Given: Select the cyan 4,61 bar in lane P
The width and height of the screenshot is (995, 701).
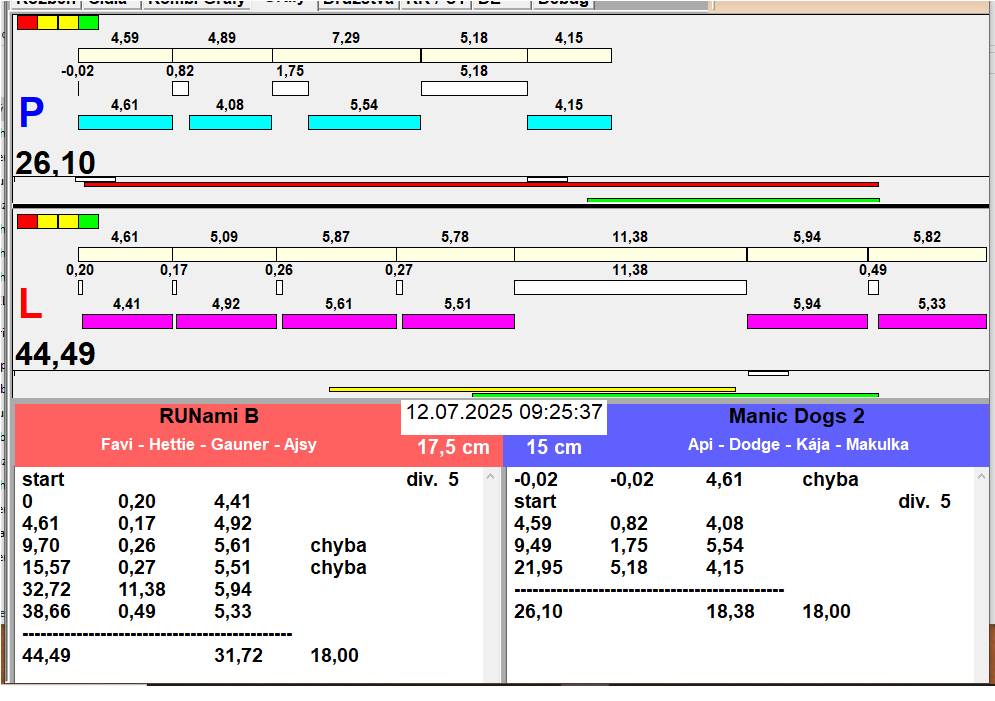Looking at the screenshot, I should [x=125, y=122].
